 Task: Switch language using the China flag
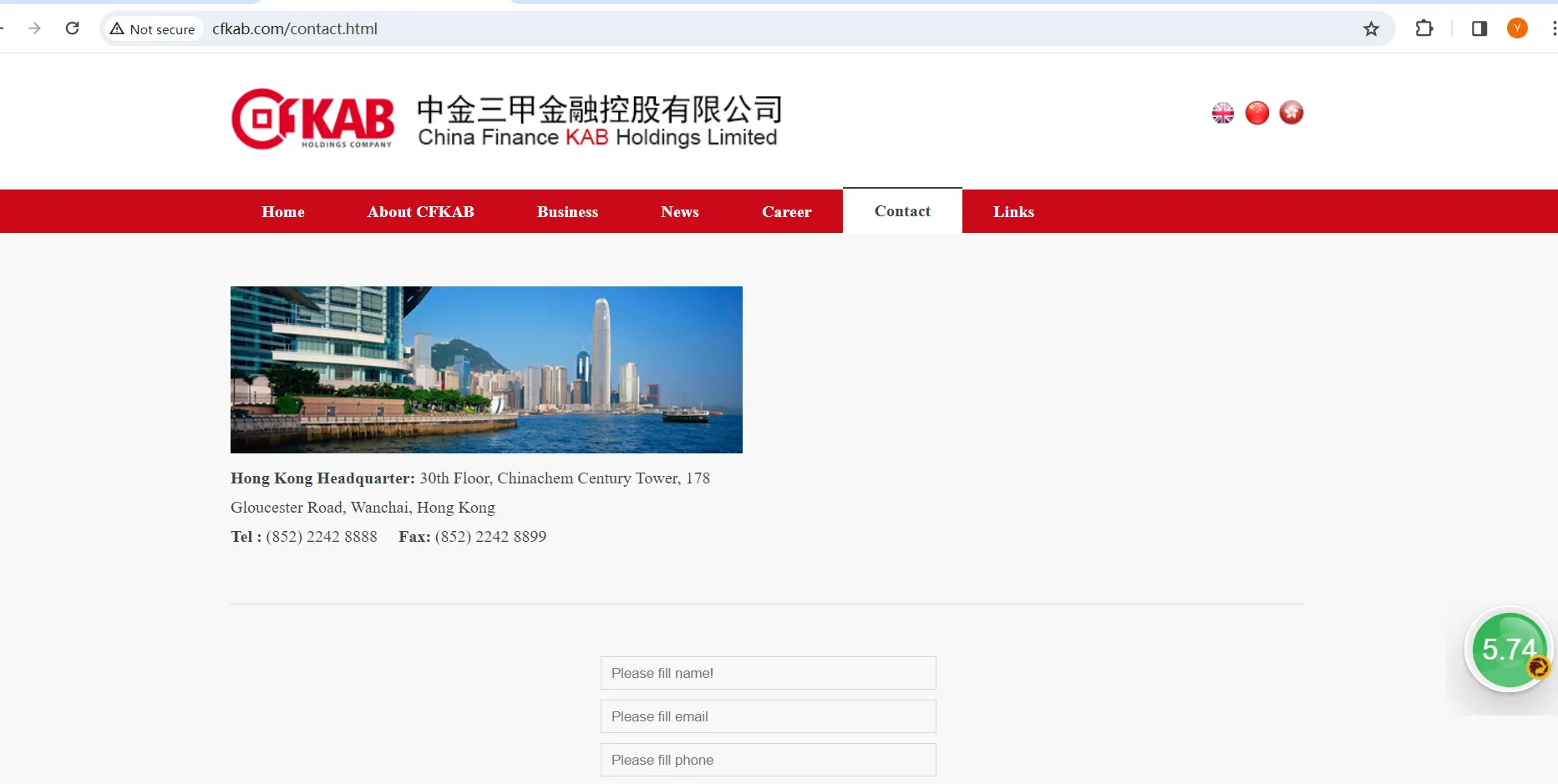click(x=1257, y=113)
